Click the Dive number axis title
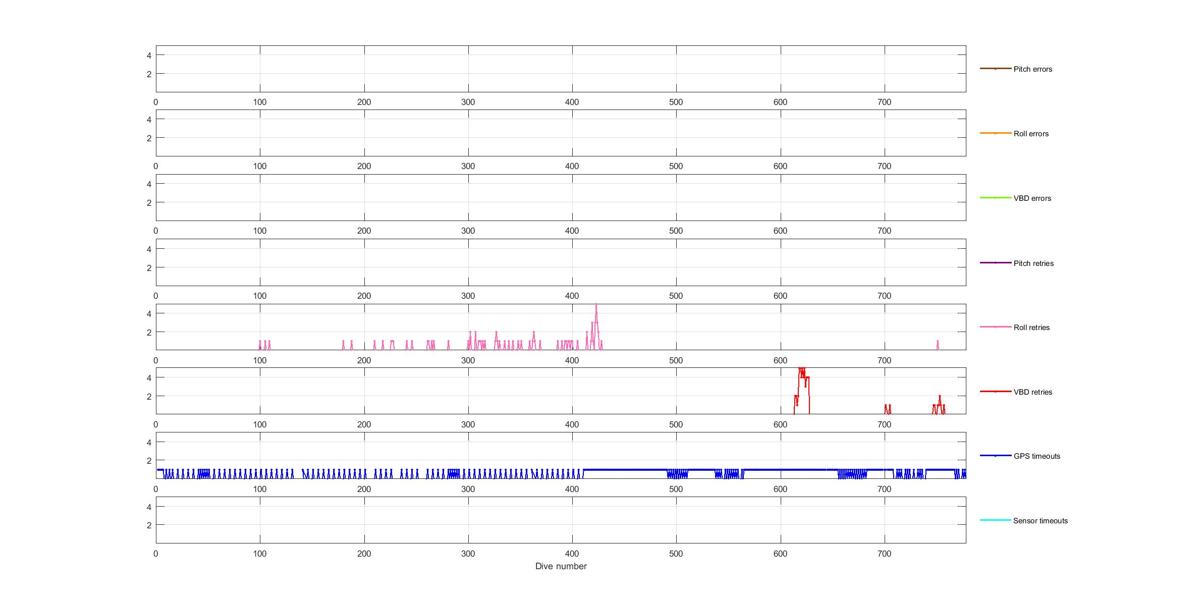1200x611 pixels. (x=560, y=566)
